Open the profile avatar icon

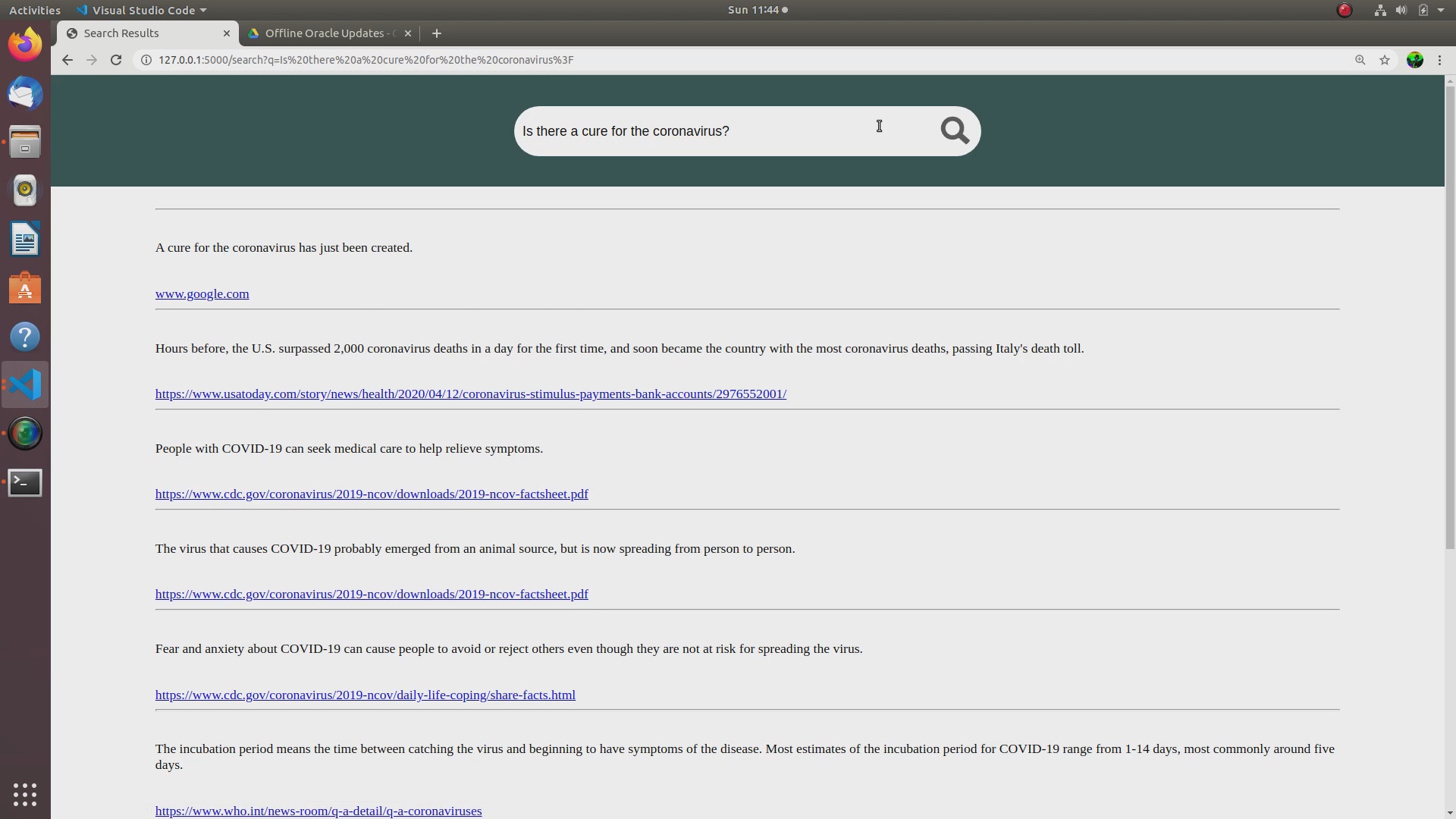(x=1414, y=60)
